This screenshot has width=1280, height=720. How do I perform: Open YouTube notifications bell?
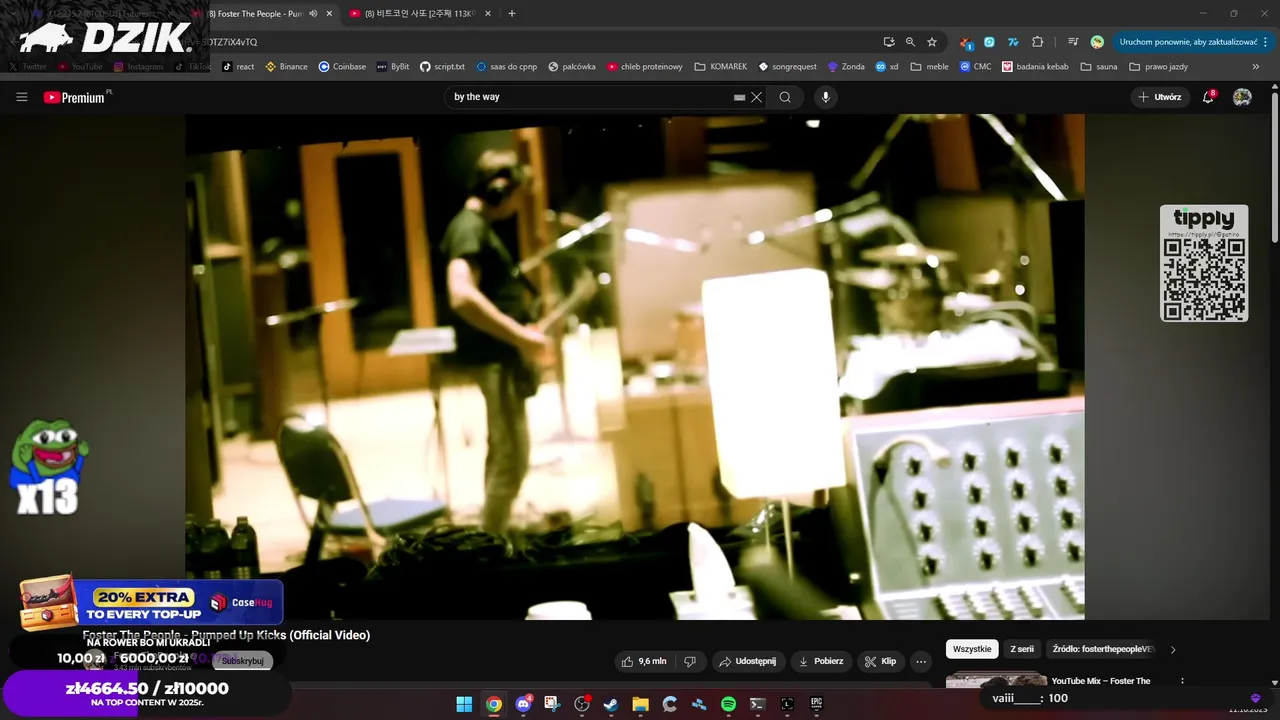1208,97
